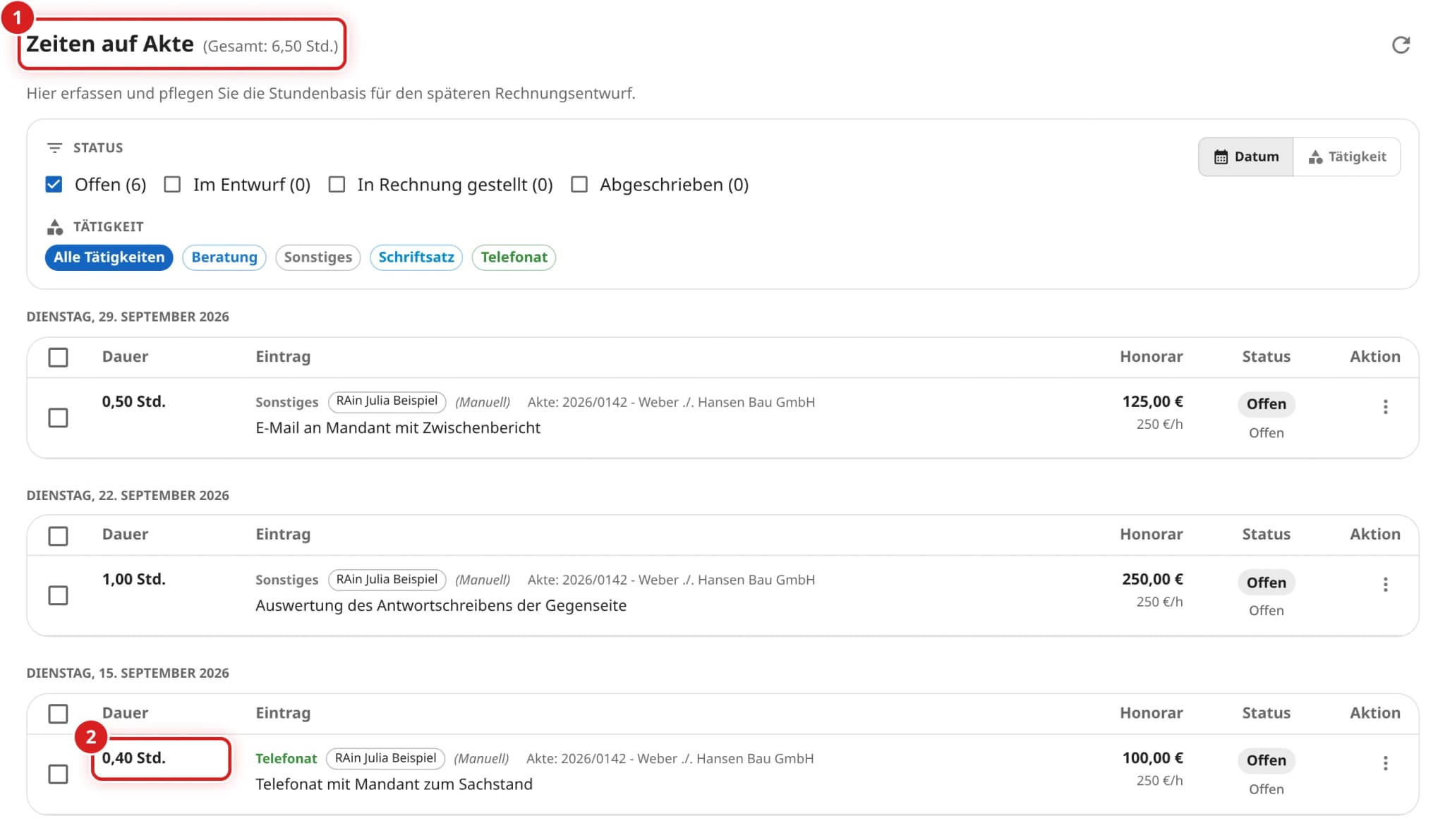Click the Offen status badge for Auswertung entry
1445x840 pixels.
[x=1266, y=583]
